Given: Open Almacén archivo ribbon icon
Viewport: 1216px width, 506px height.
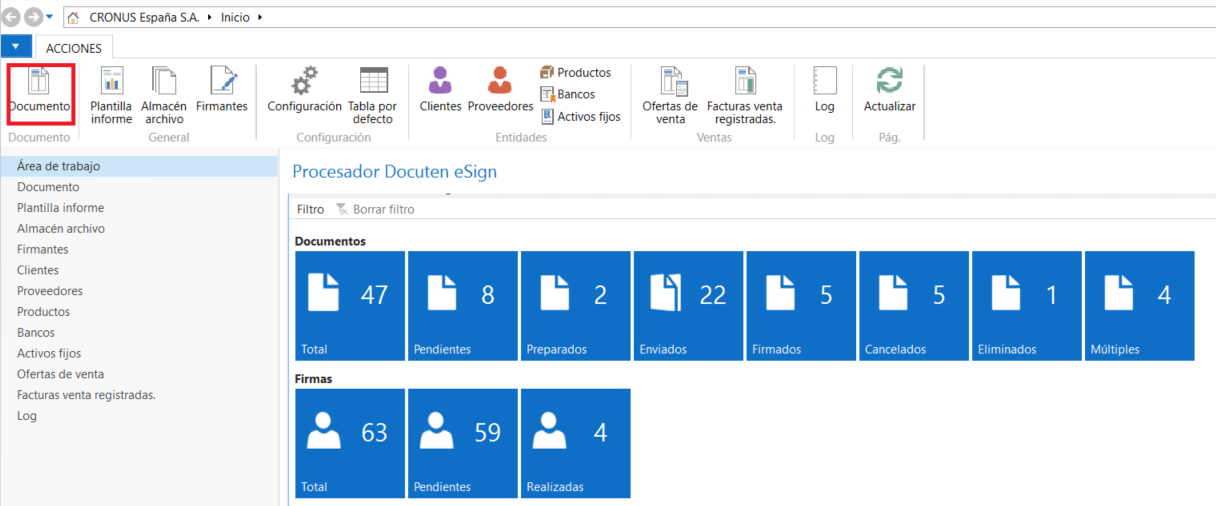Looking at the screenshot, I should tap(164, 96).
